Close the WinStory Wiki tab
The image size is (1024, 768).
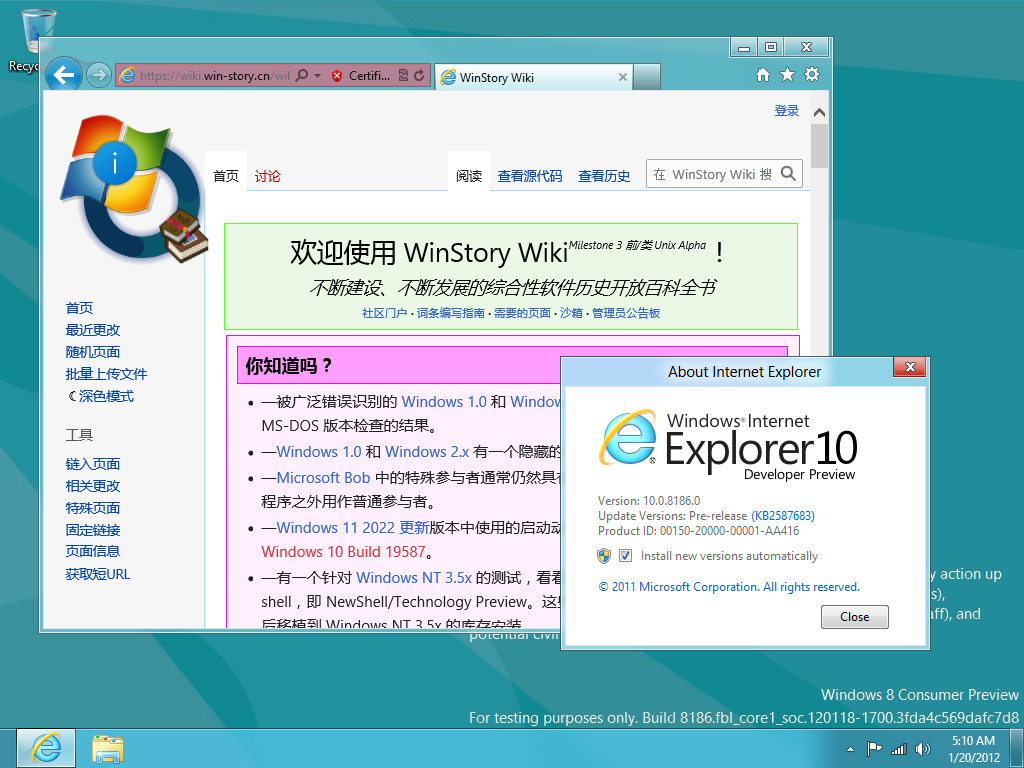622,77
